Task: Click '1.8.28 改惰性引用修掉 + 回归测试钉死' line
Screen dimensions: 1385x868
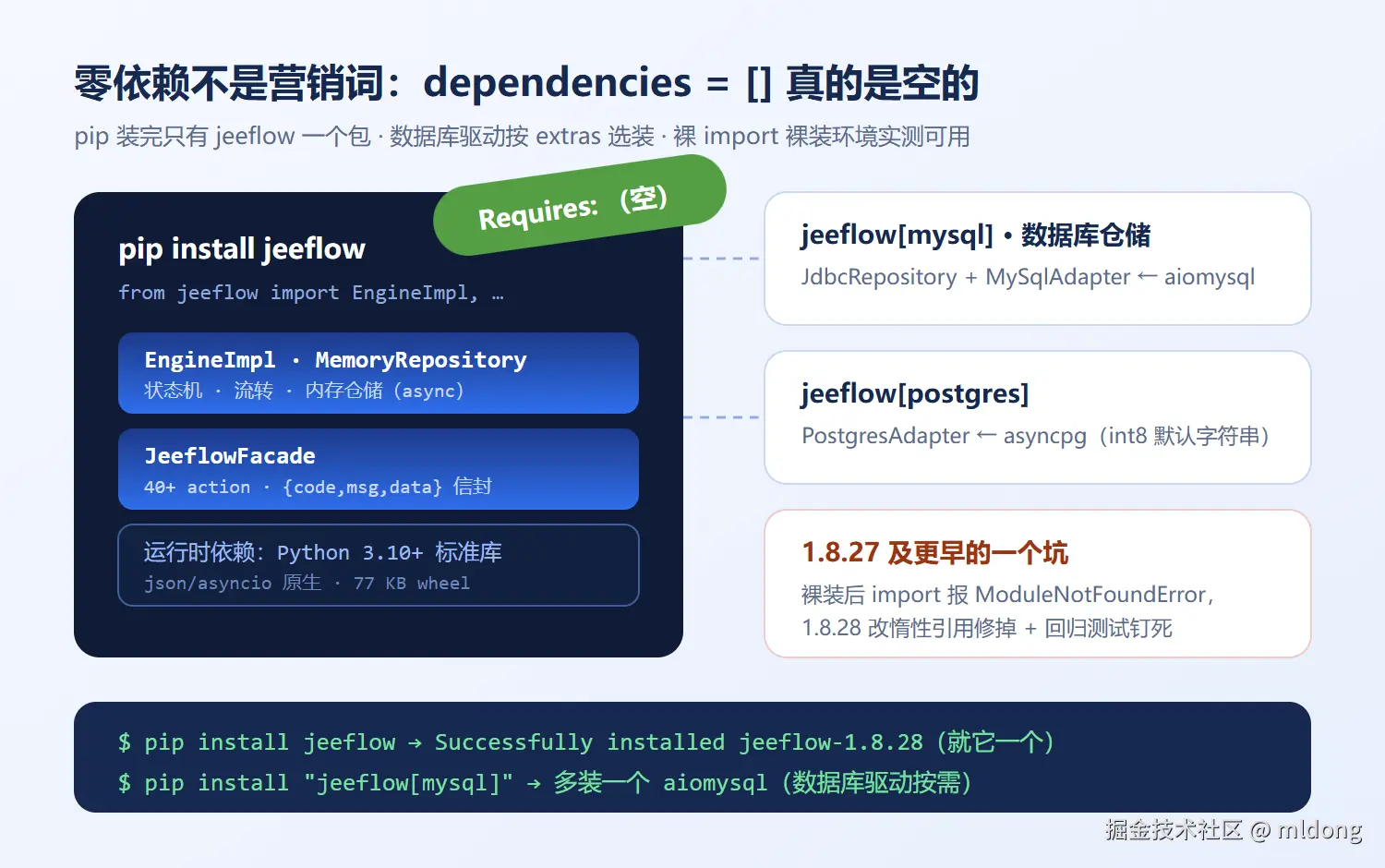Action: click(x=987, y=629)
